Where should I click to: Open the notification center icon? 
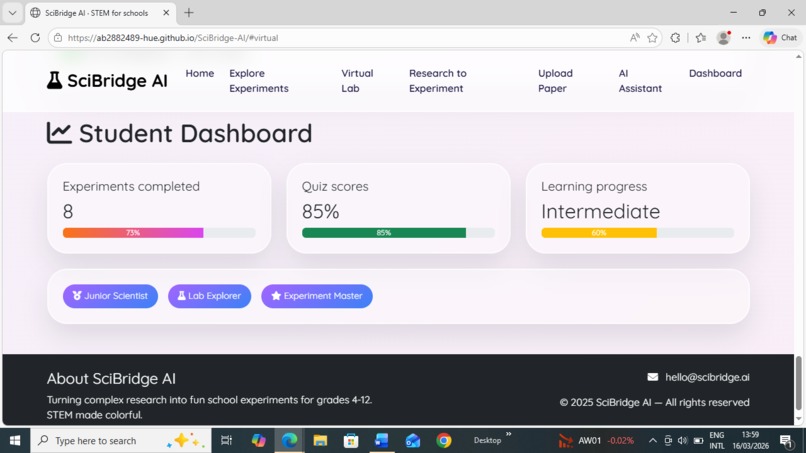785,441
